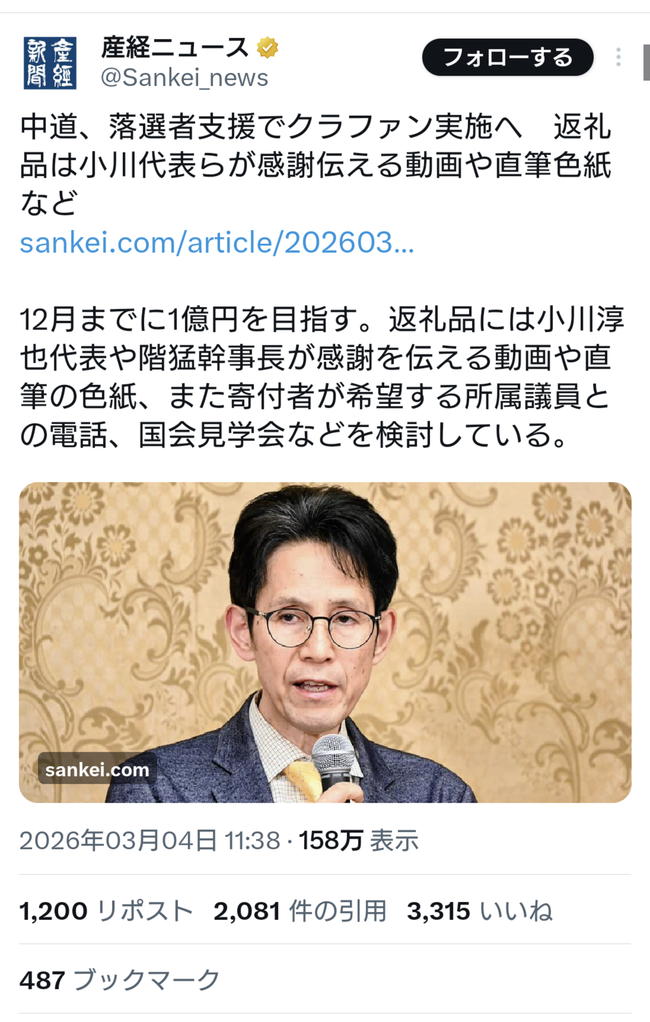This screenshot has height=1022, width=650.
Task: Open the 487 bookmarks count
Action: [x=120, y=980]
